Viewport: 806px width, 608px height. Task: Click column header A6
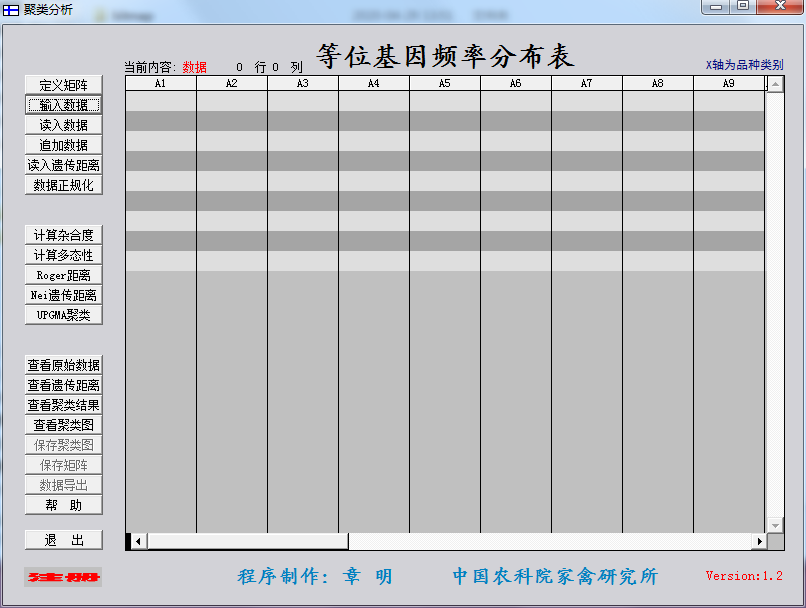tap(516, 83)
